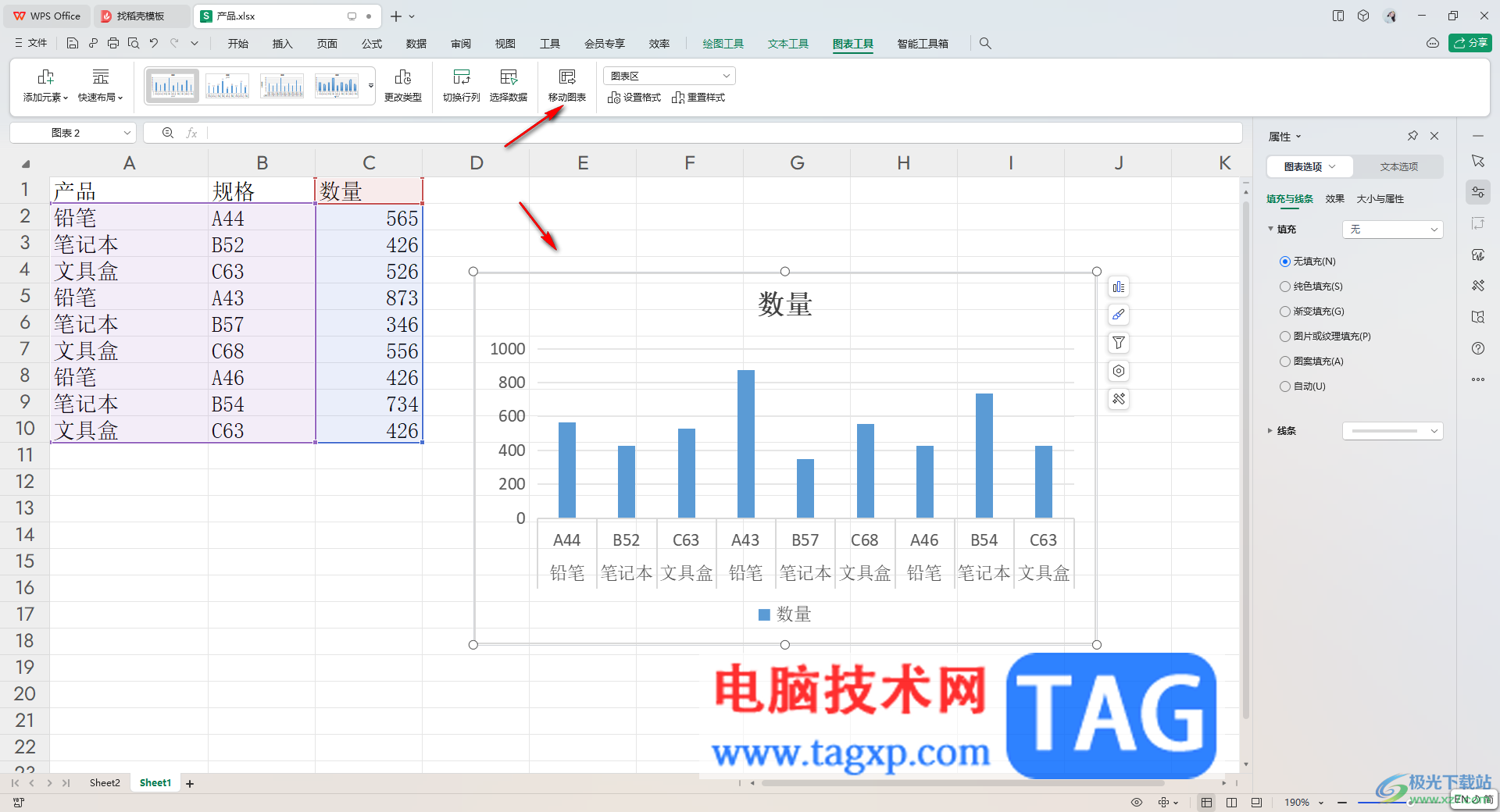The height and width of the screenshot is (812, 1500).
Task: Click Reset Style (重置样式) button
Action: 698,98
